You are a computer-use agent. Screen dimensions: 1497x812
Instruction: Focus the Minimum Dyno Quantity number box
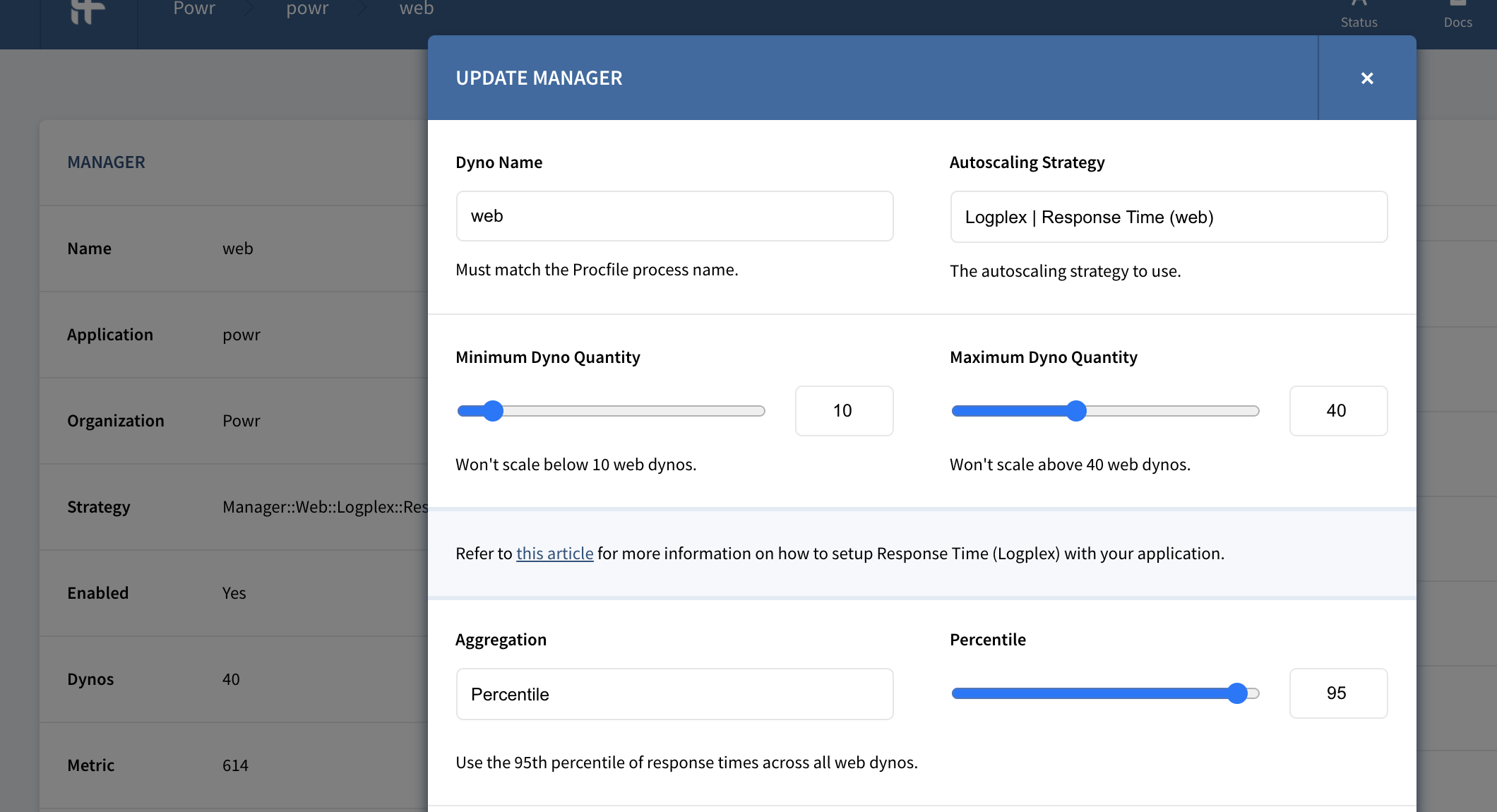tap(844, 411)
